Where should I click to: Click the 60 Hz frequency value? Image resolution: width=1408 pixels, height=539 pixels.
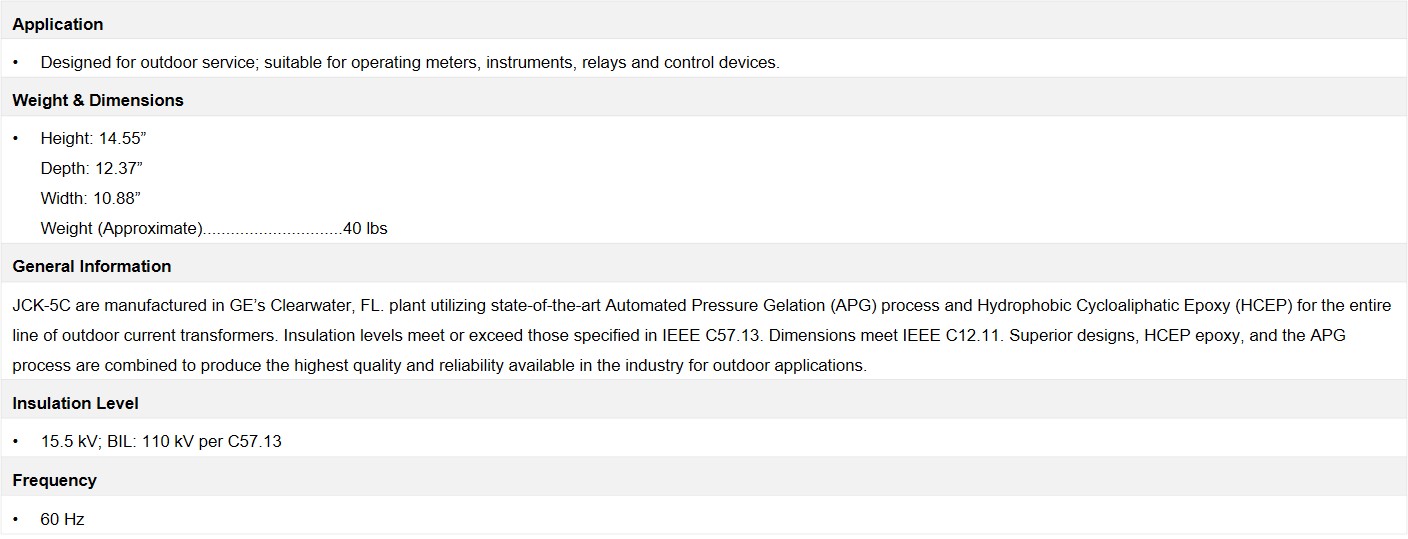pyautogui.click(x=62, y=519)
